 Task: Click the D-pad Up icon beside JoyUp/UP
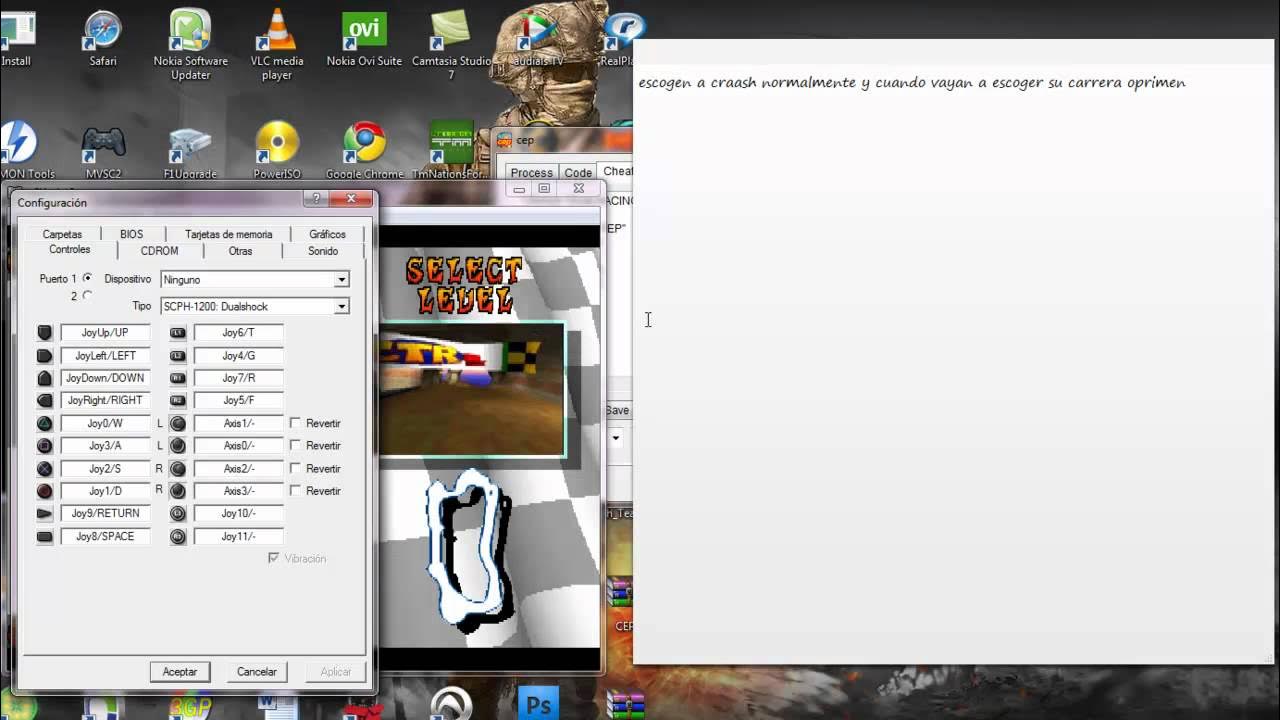pyautogui.click(x=44, y=333)
